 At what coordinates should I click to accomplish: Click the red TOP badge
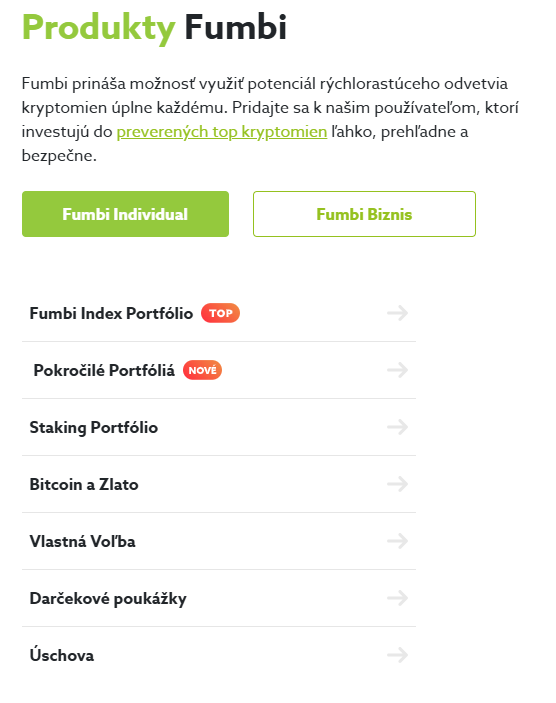220,313
